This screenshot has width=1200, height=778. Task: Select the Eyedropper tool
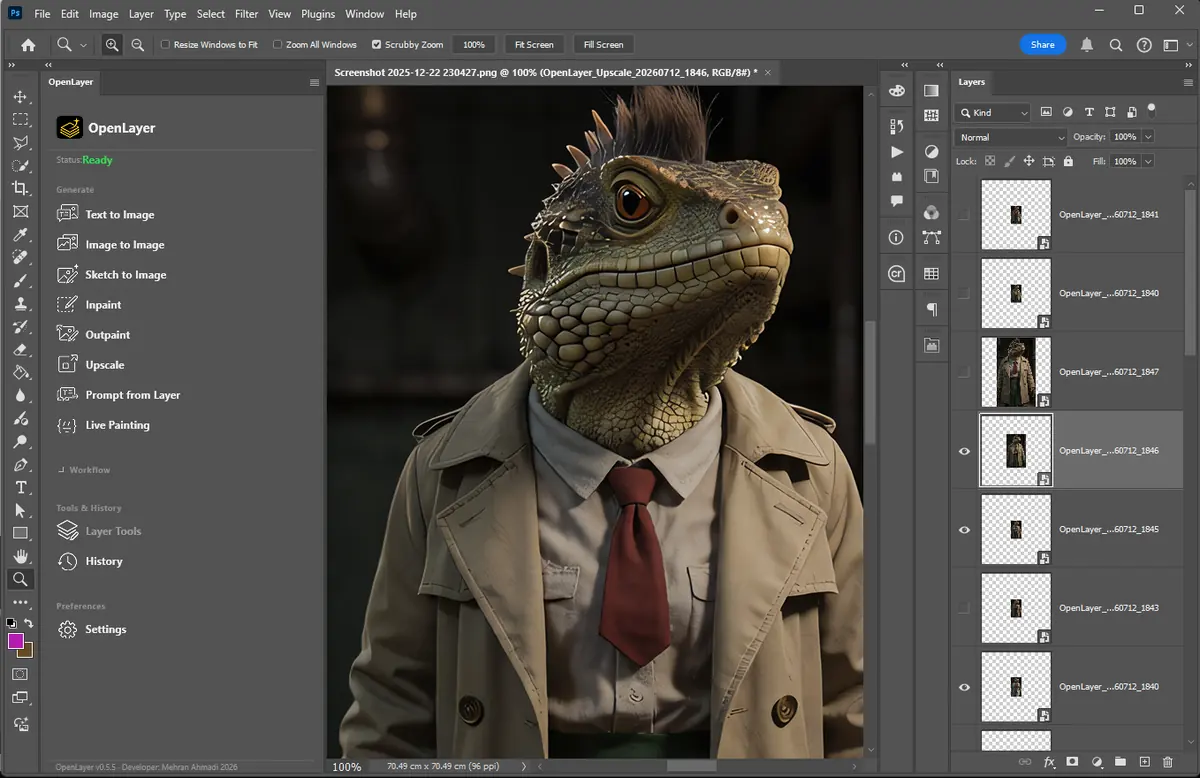pyautogui.click(x=20, y=235)
